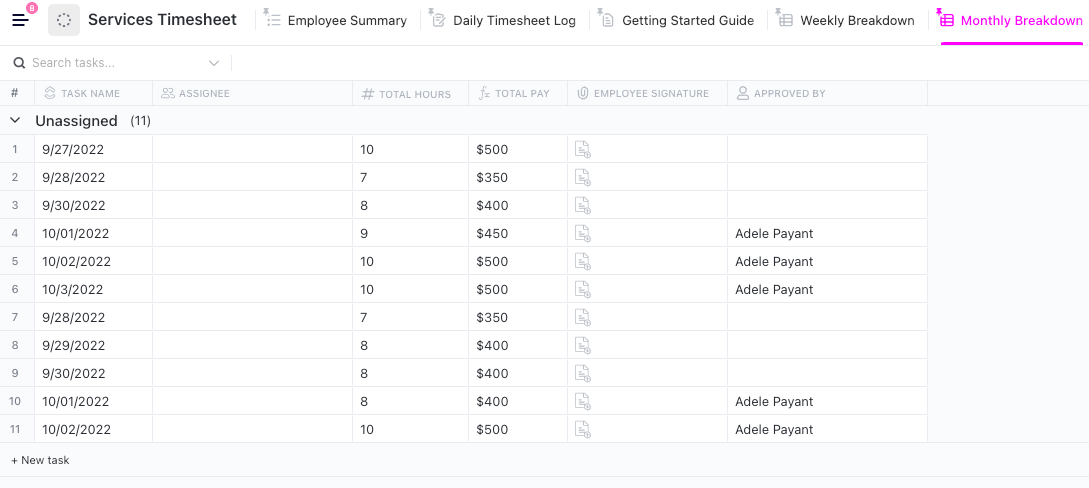Open the Daily Timesheet Log tab
This screenshot has height=488, width=1089.
pyautogui.click(x=514, y=20)
